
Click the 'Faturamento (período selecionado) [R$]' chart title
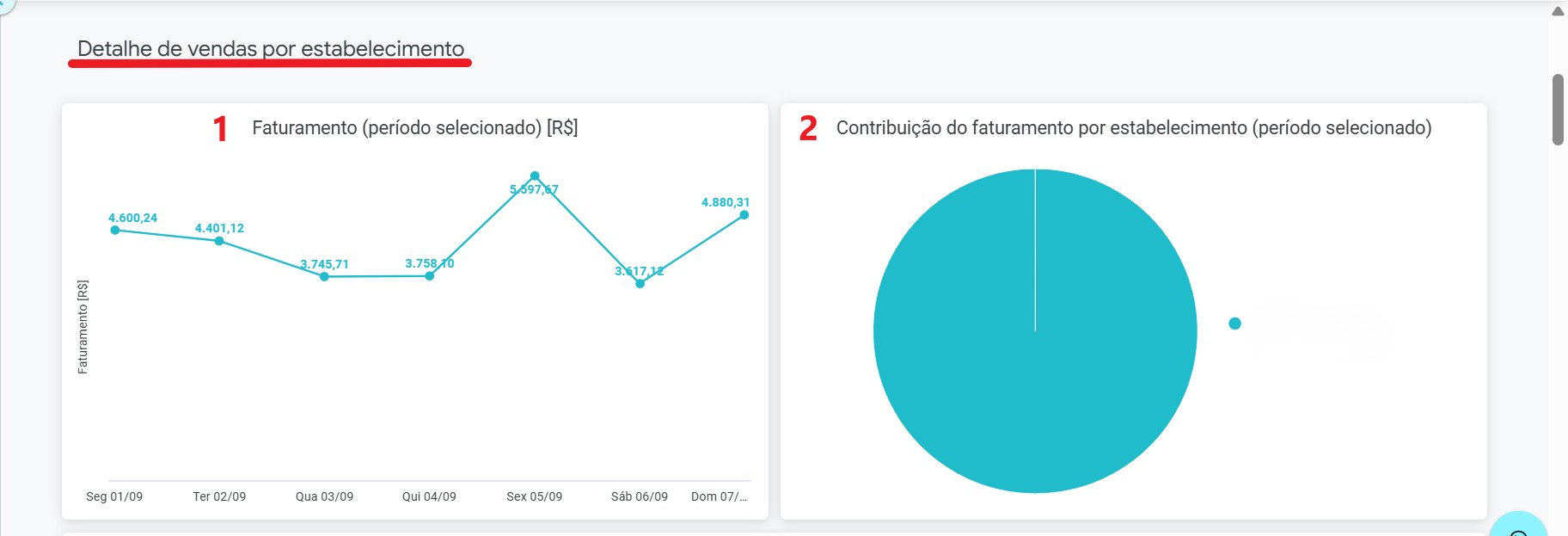click(414, 128)
